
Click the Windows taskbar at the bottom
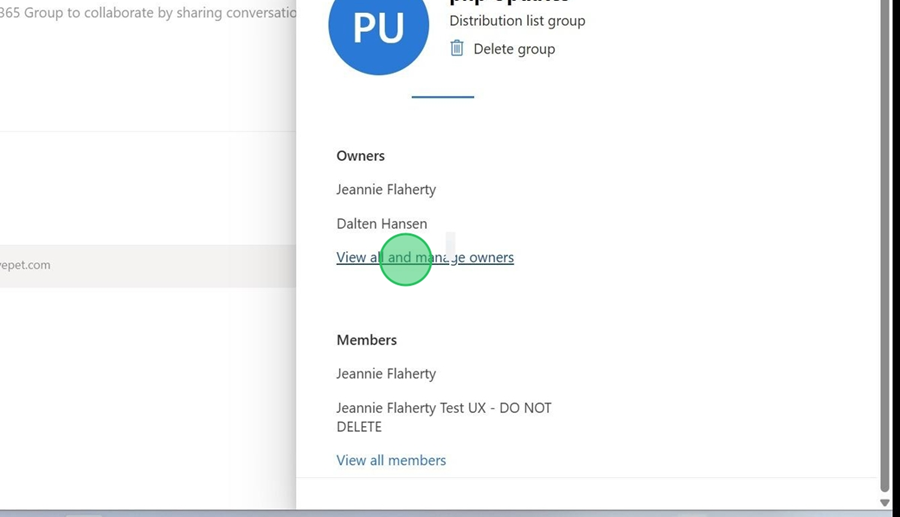pos(450,512)
